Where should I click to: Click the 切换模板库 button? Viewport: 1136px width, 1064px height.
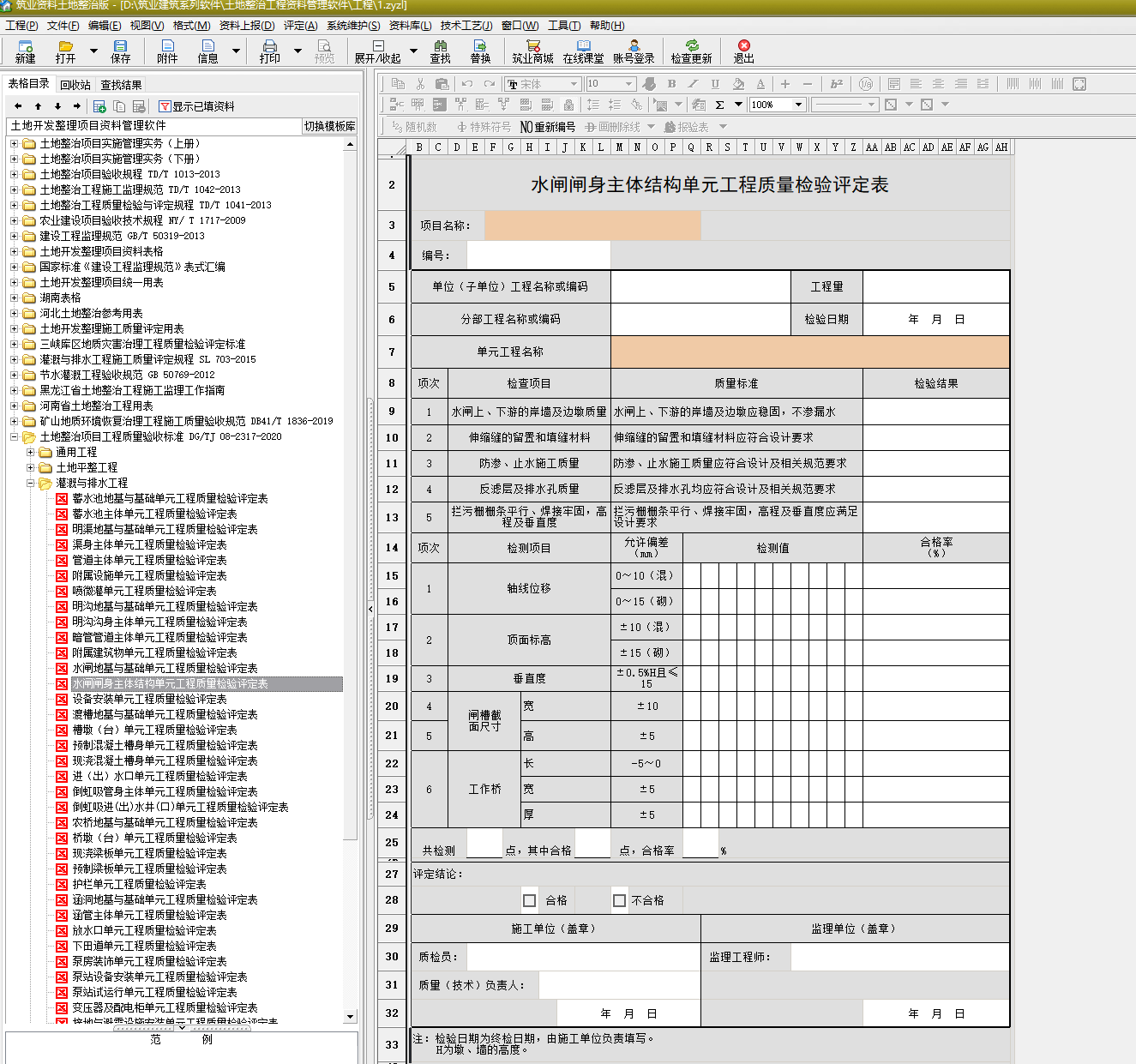pyautogui.click(x=330, y=126)
